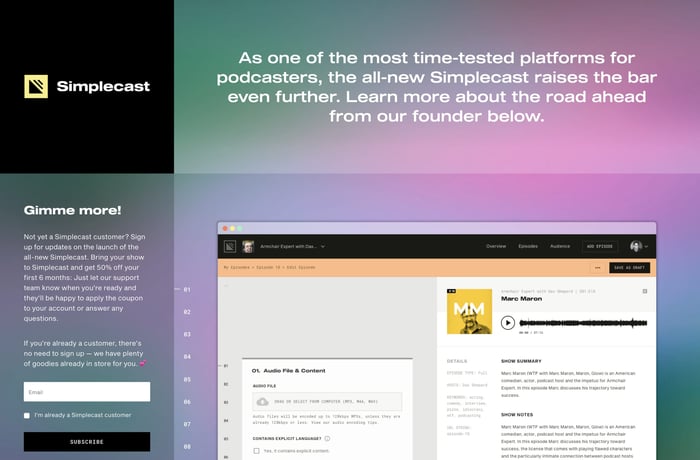This screenshot has width=700, height=460.
Task: Click the green maximize dot of the mock window
Action: click(x=239, y=228)
